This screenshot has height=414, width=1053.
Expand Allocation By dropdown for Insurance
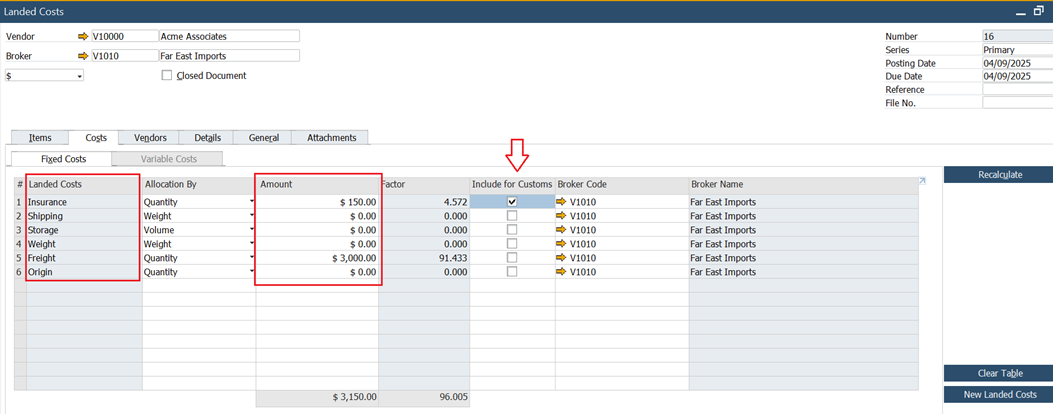[251, 202]
